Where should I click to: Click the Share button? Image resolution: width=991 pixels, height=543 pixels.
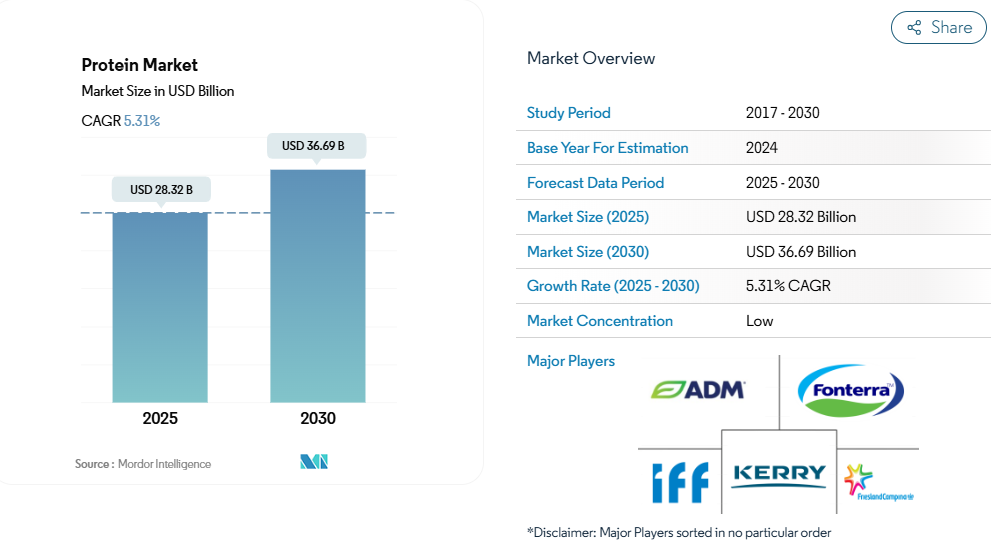pyautogui.click(x=939, y=28)
